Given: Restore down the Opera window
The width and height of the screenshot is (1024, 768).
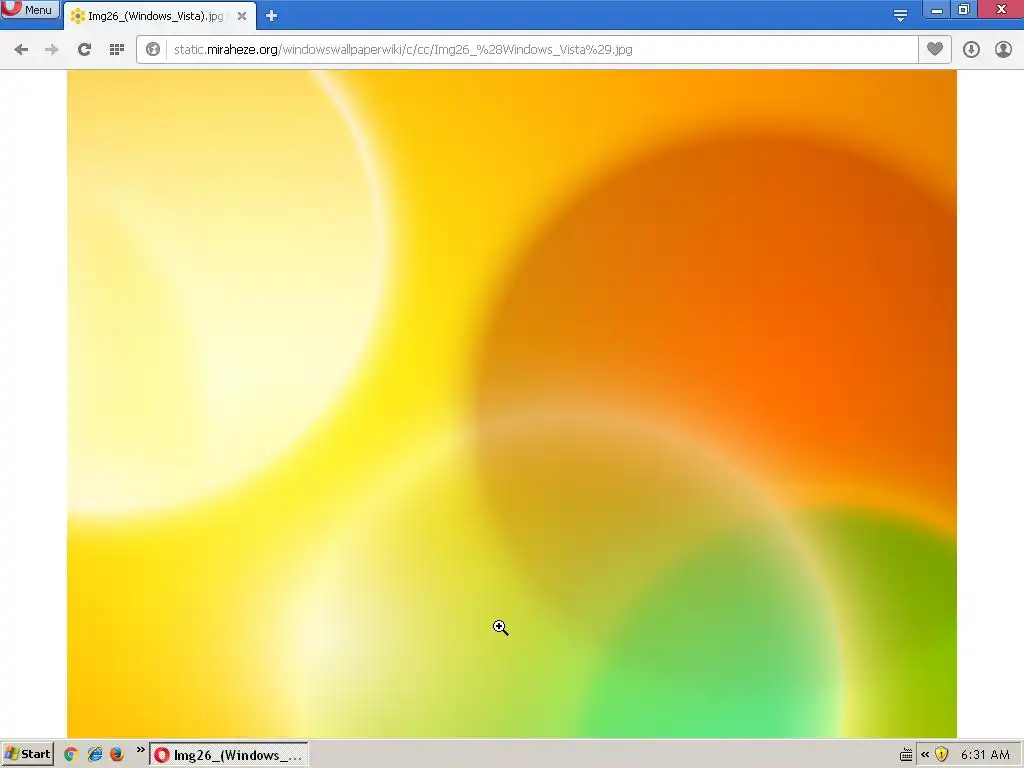Looking at the screenshot, I should tap(964, 10).
